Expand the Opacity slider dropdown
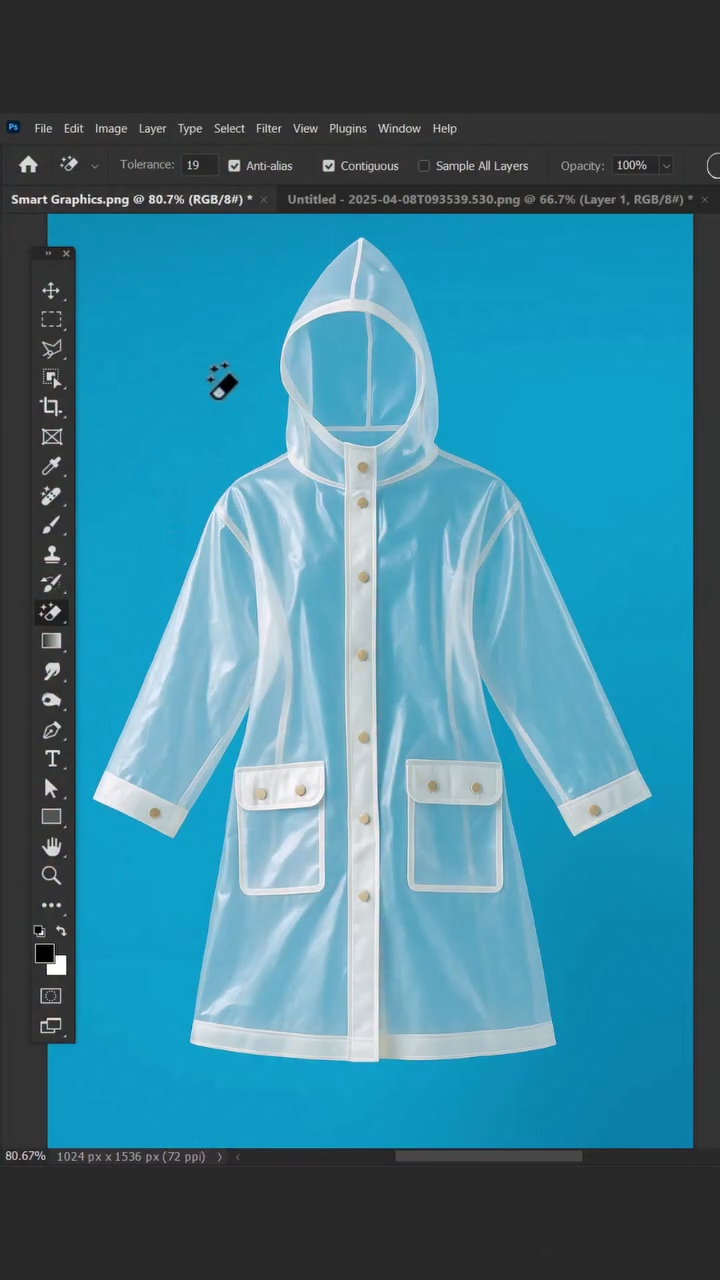This screenshot has width=720, height=1280. click(x=666, y=166)
